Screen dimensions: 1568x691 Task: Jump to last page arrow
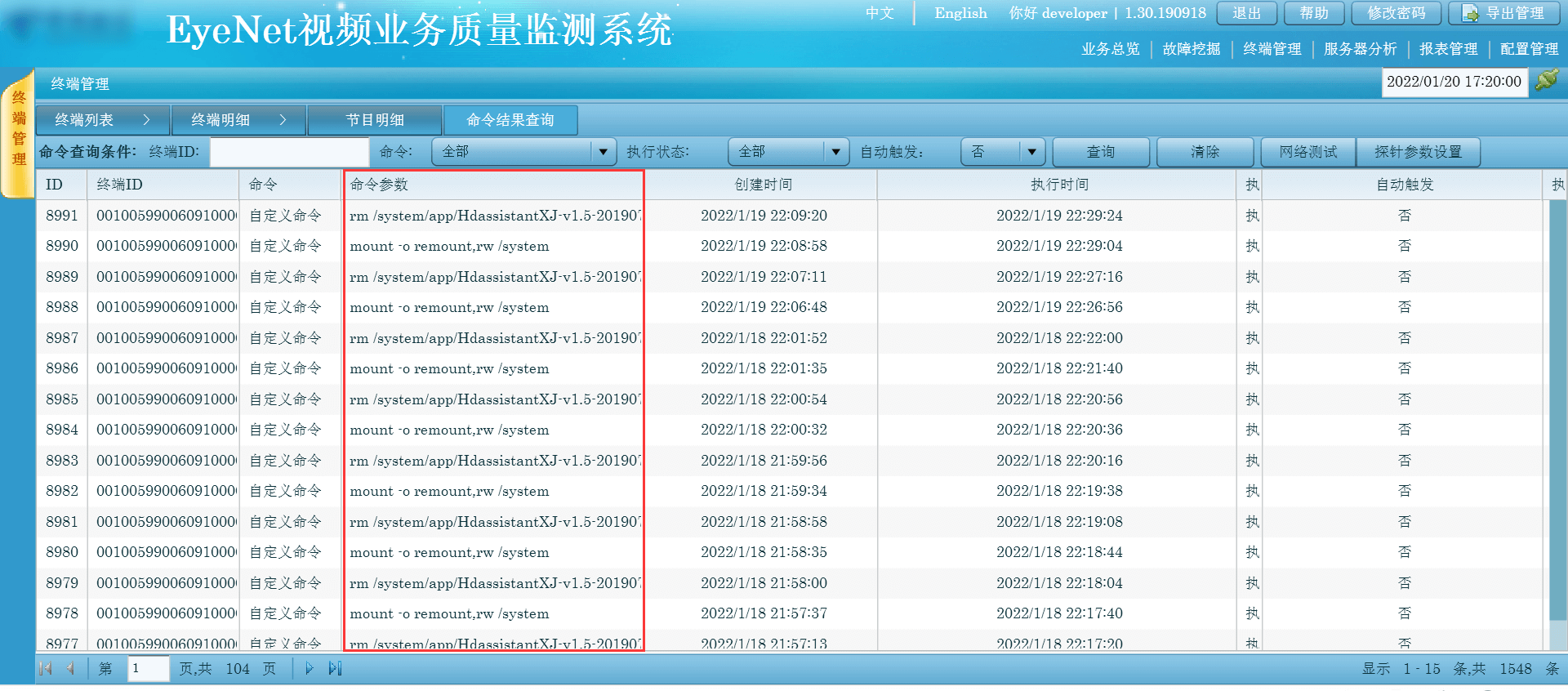click(335, 669)
